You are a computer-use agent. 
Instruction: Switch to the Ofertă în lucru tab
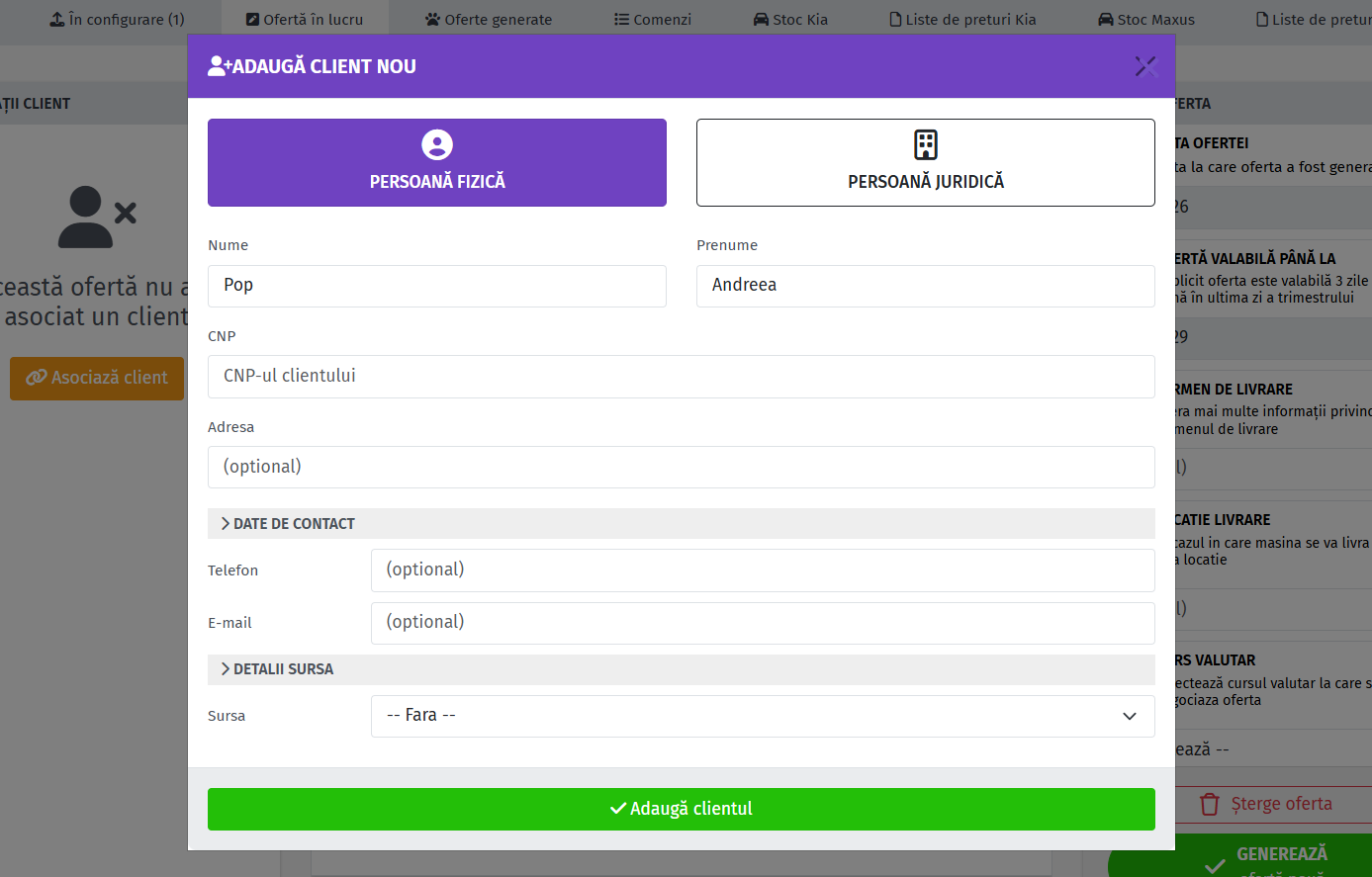(305, 20)
